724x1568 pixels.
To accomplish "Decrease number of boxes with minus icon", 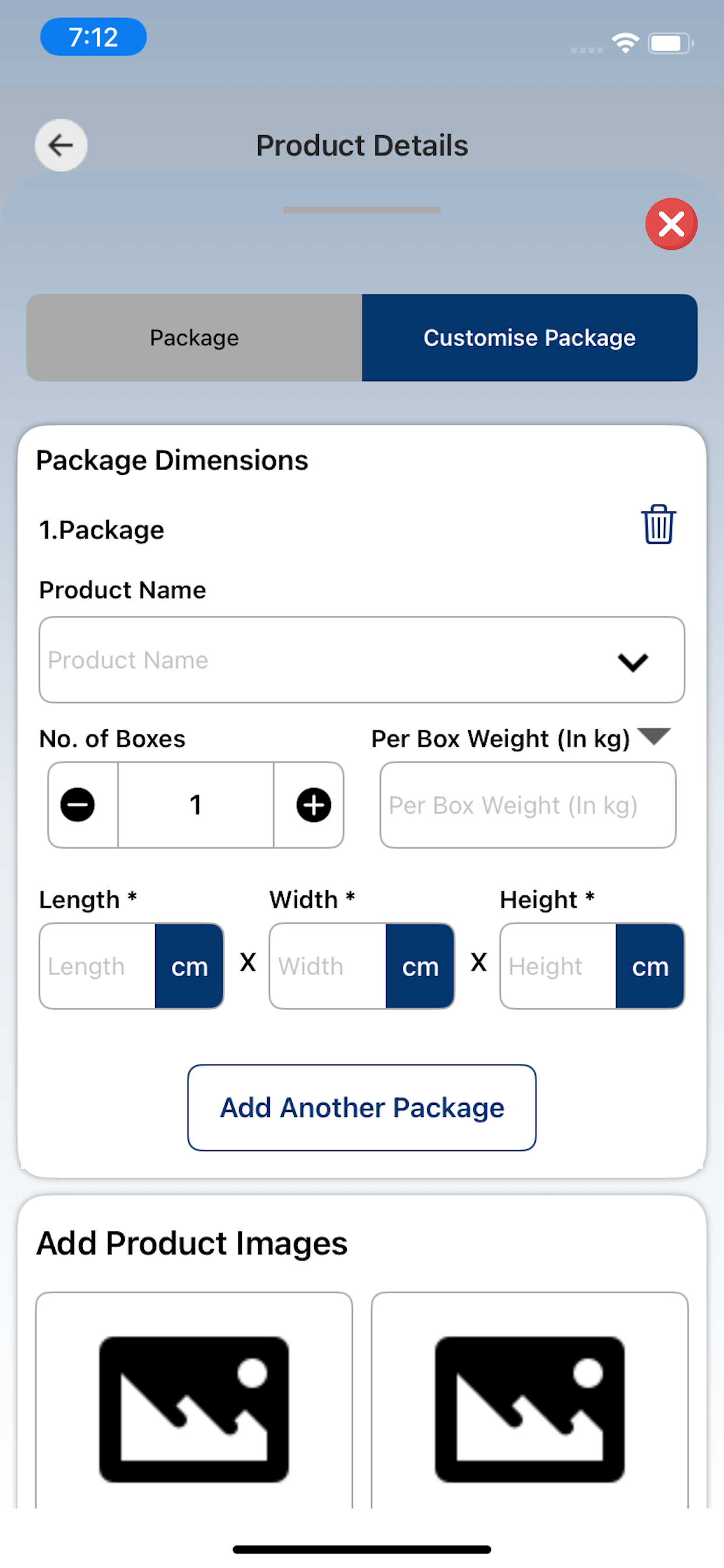I will [x=78, y=804].
